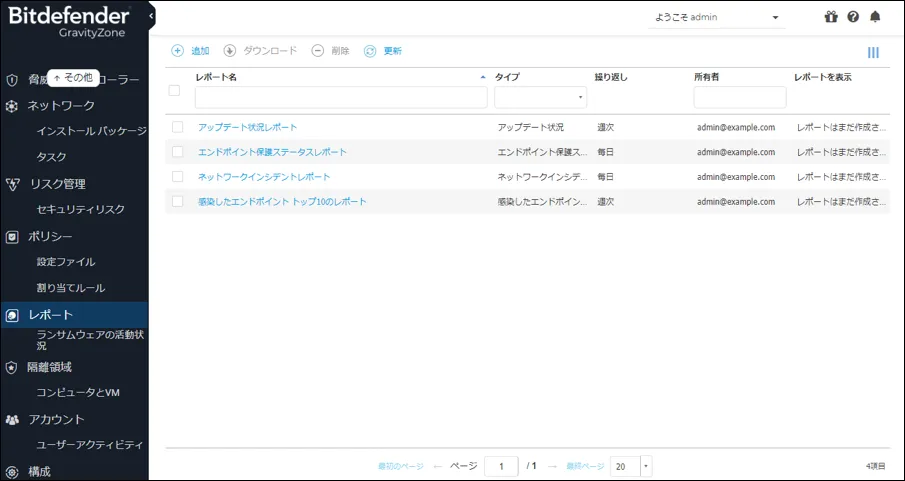The width and height of the screenshot is (905, 481).
Task: Click the レポートを表示 column header
Action: 822,77
